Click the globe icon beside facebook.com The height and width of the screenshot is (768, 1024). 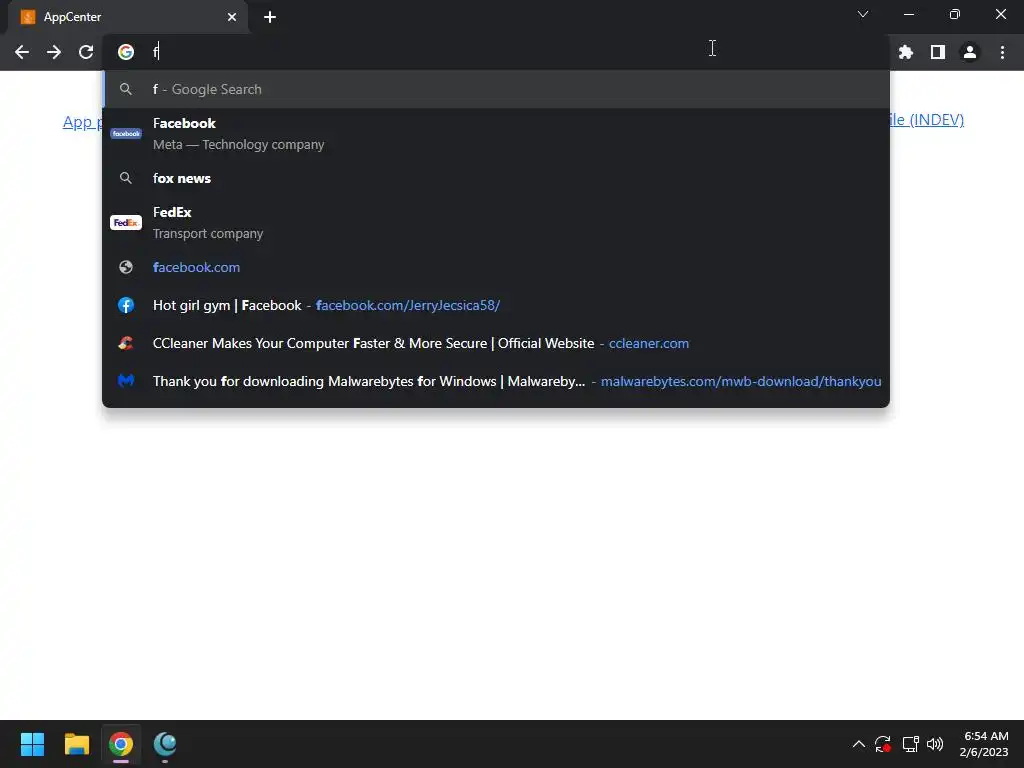(x=126, y=267)
